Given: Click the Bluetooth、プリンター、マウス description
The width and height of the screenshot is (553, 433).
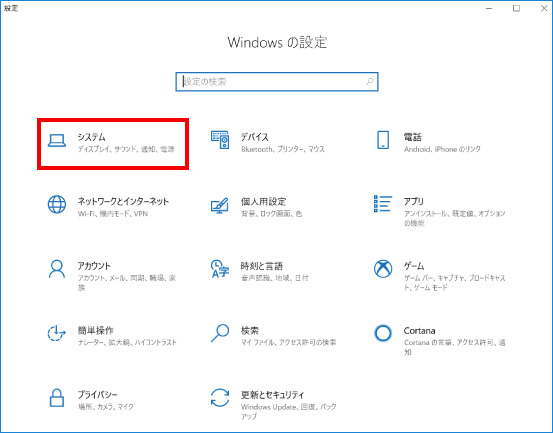Looking at the screenshot, I should 283,149.
